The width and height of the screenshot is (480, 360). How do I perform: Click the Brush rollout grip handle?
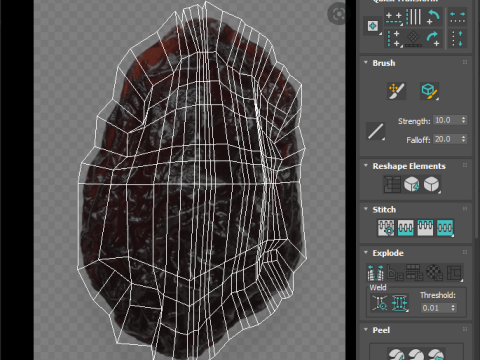[x=465, y=62]
